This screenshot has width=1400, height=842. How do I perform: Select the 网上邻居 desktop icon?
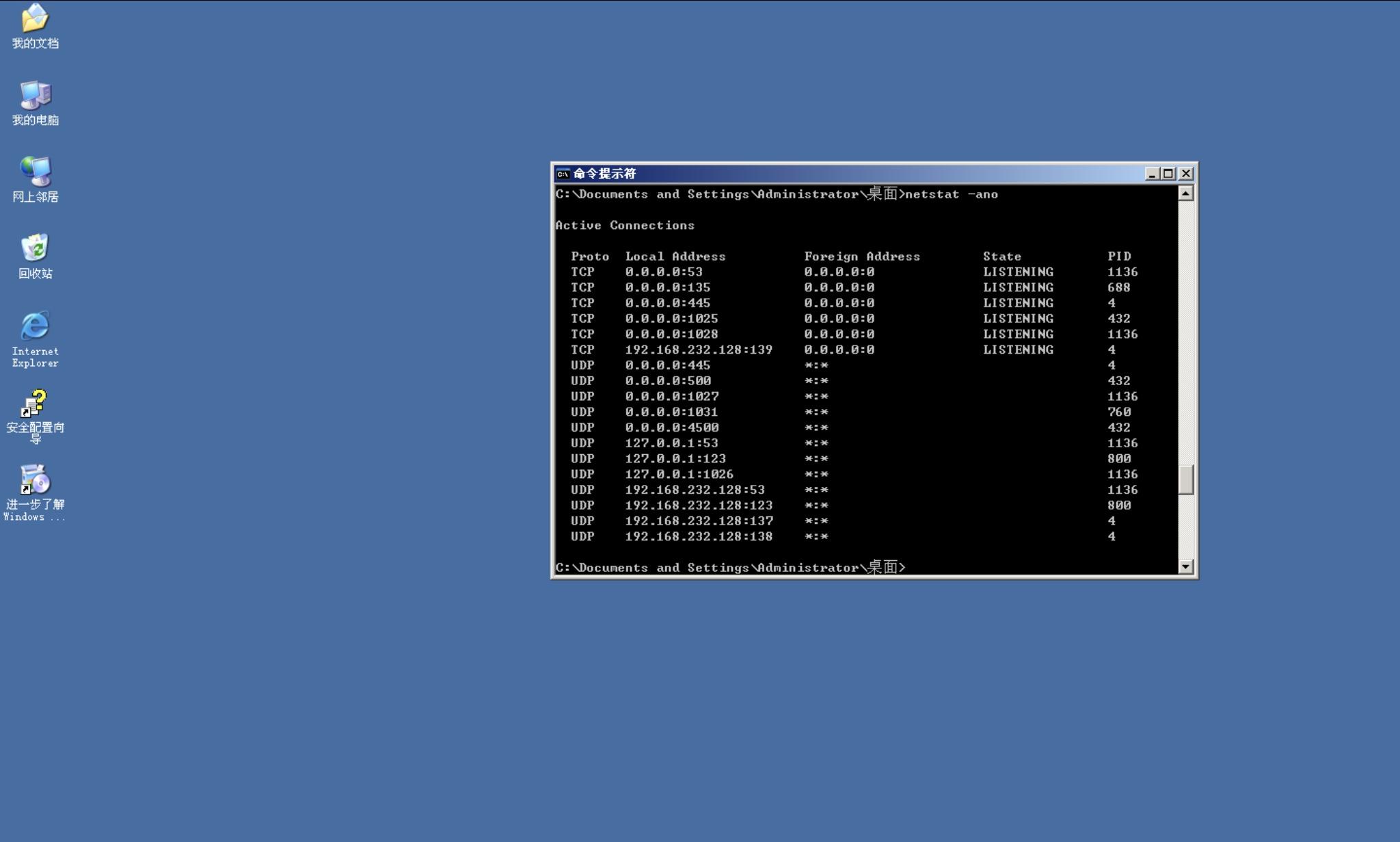[35, 181]
